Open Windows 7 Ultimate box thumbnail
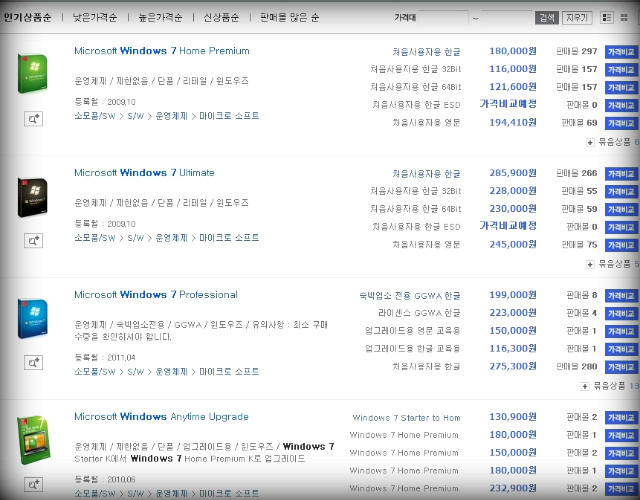Screen dimensions: 640x500 point(33,197)
